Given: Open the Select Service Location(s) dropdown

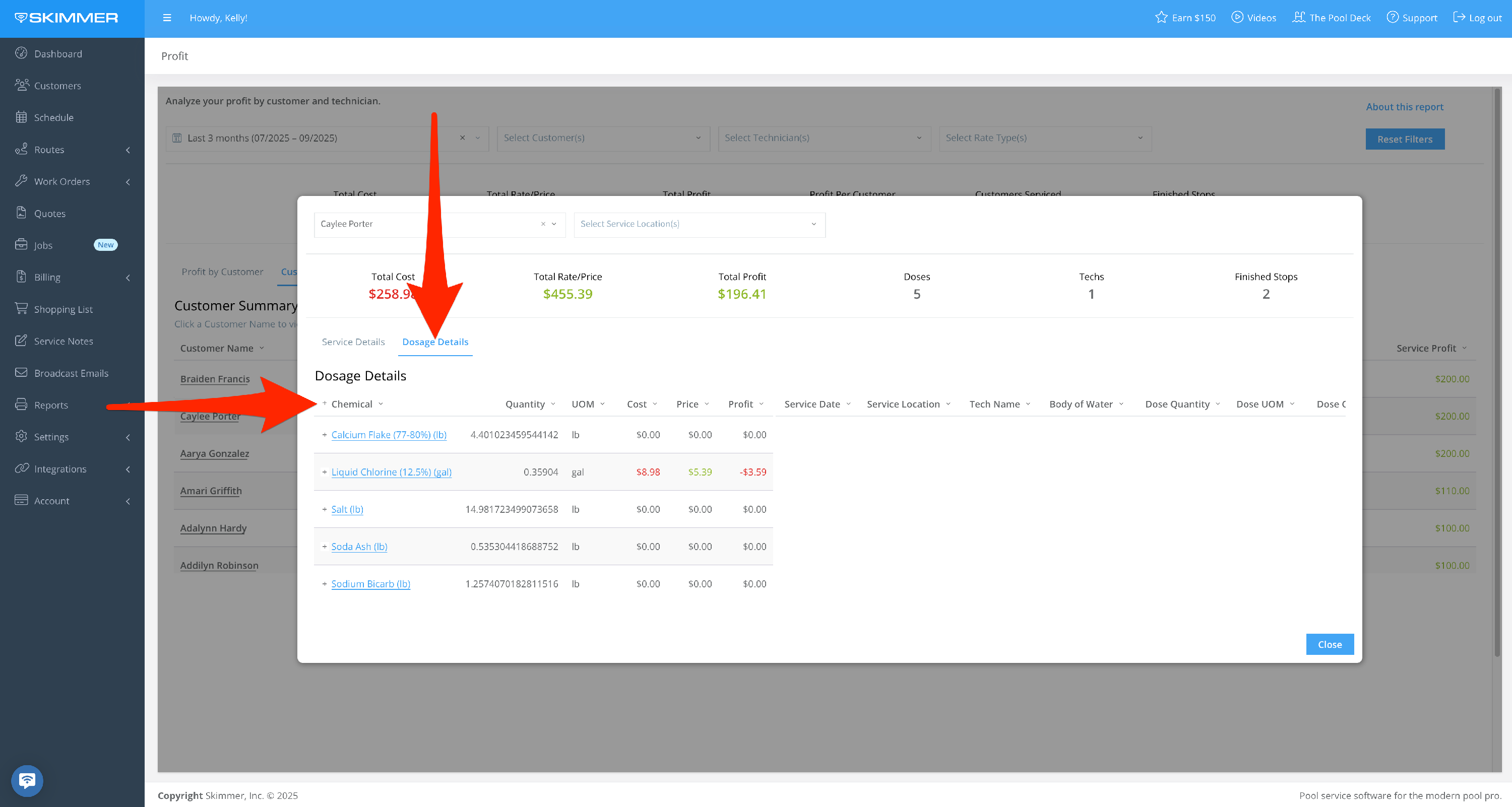Looking at the screenshot, I should coord(699,224).
